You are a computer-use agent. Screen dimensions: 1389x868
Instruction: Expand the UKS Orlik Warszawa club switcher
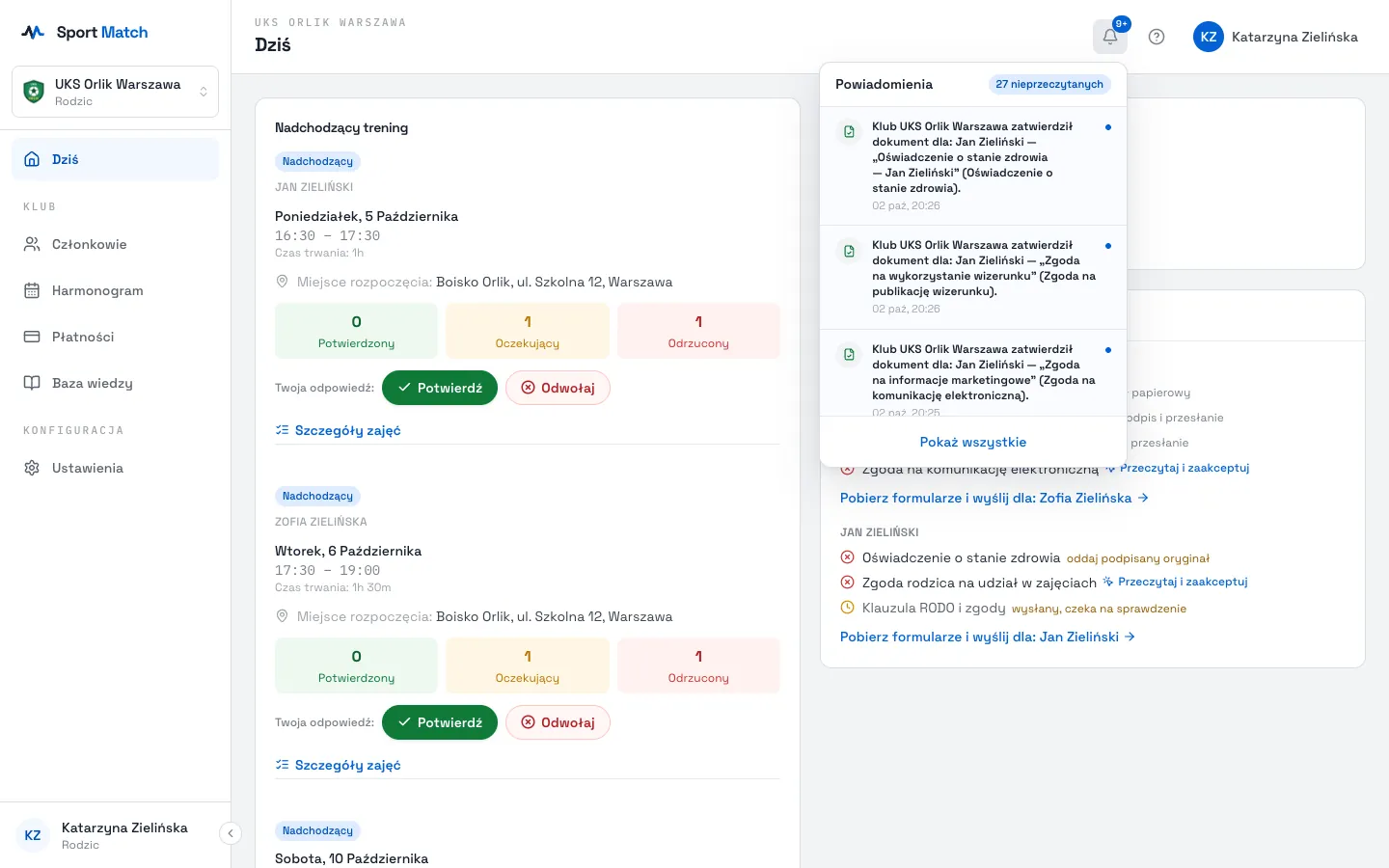pos(116,92)
